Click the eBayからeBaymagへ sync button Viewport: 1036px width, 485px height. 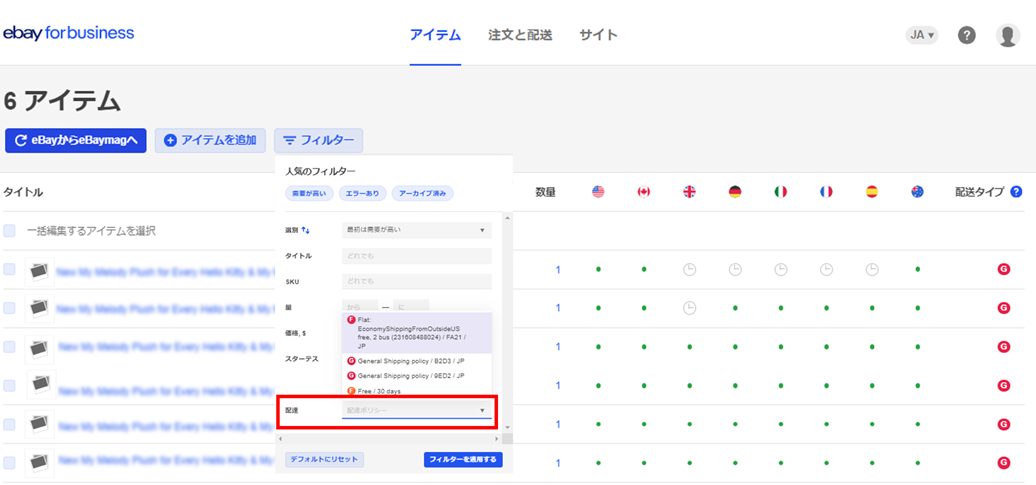click(x=75, y=140)
